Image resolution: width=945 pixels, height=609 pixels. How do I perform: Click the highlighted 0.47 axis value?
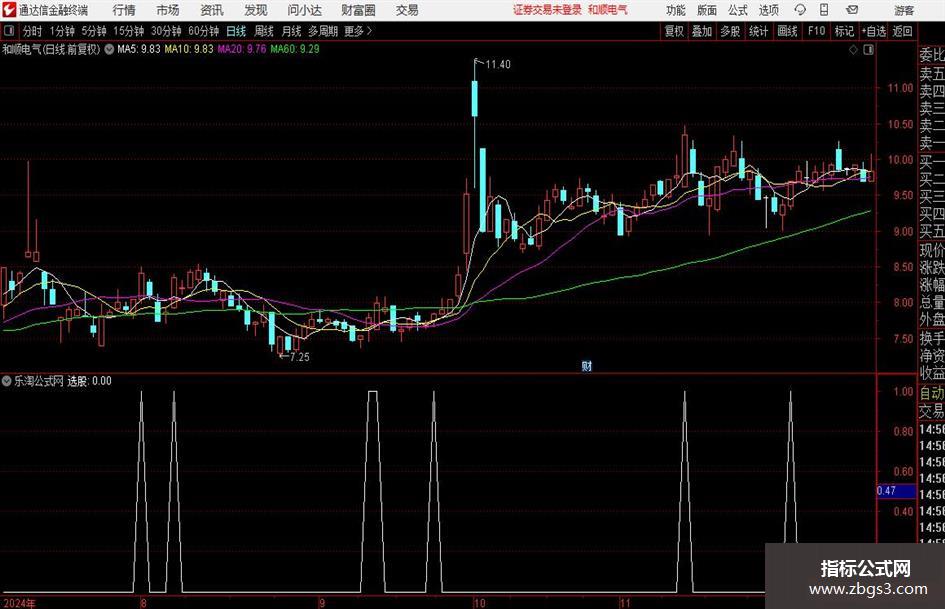click(895, 491)
